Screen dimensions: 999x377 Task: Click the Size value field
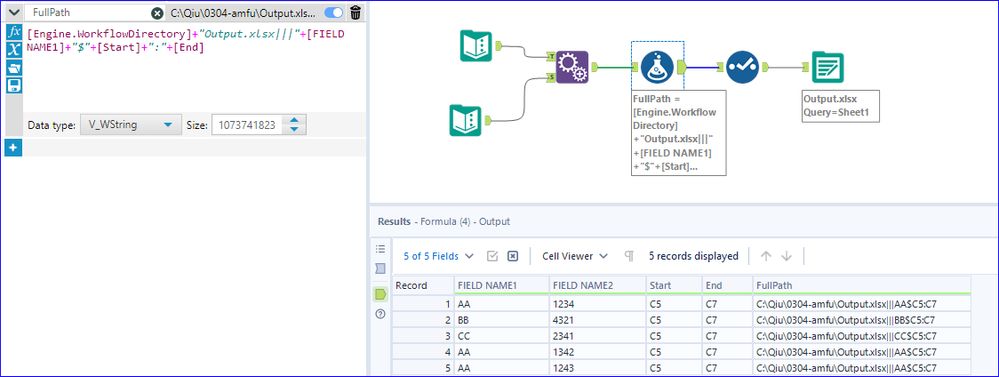coord(248,125)
